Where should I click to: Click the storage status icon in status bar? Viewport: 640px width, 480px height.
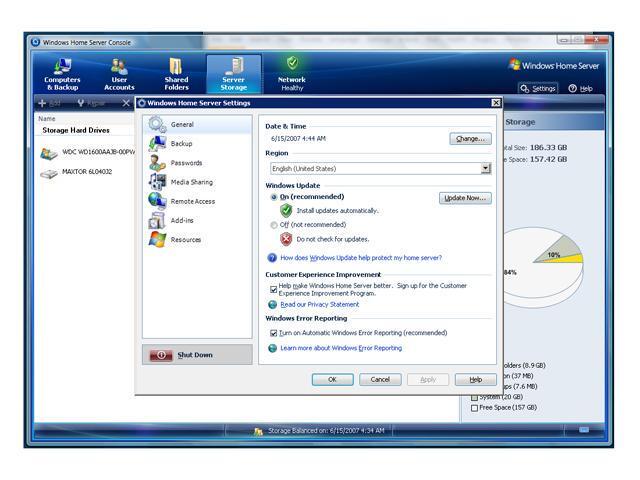pyautogui.click(x=258, y=431)
